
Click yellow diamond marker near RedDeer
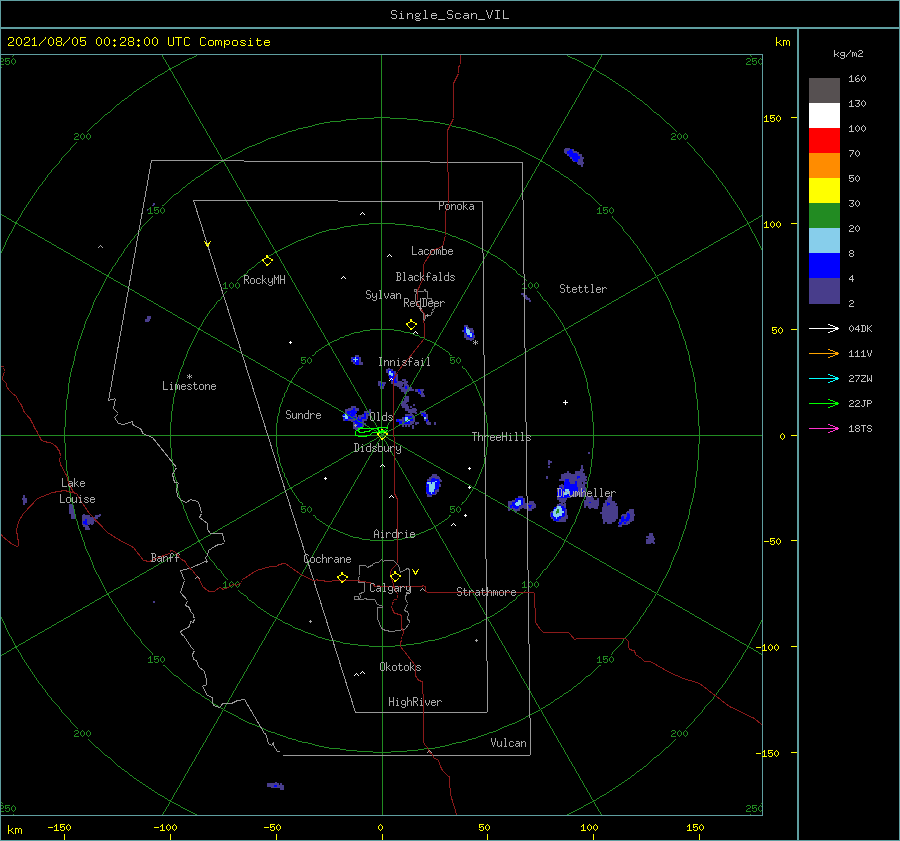[x=411, y=325]
